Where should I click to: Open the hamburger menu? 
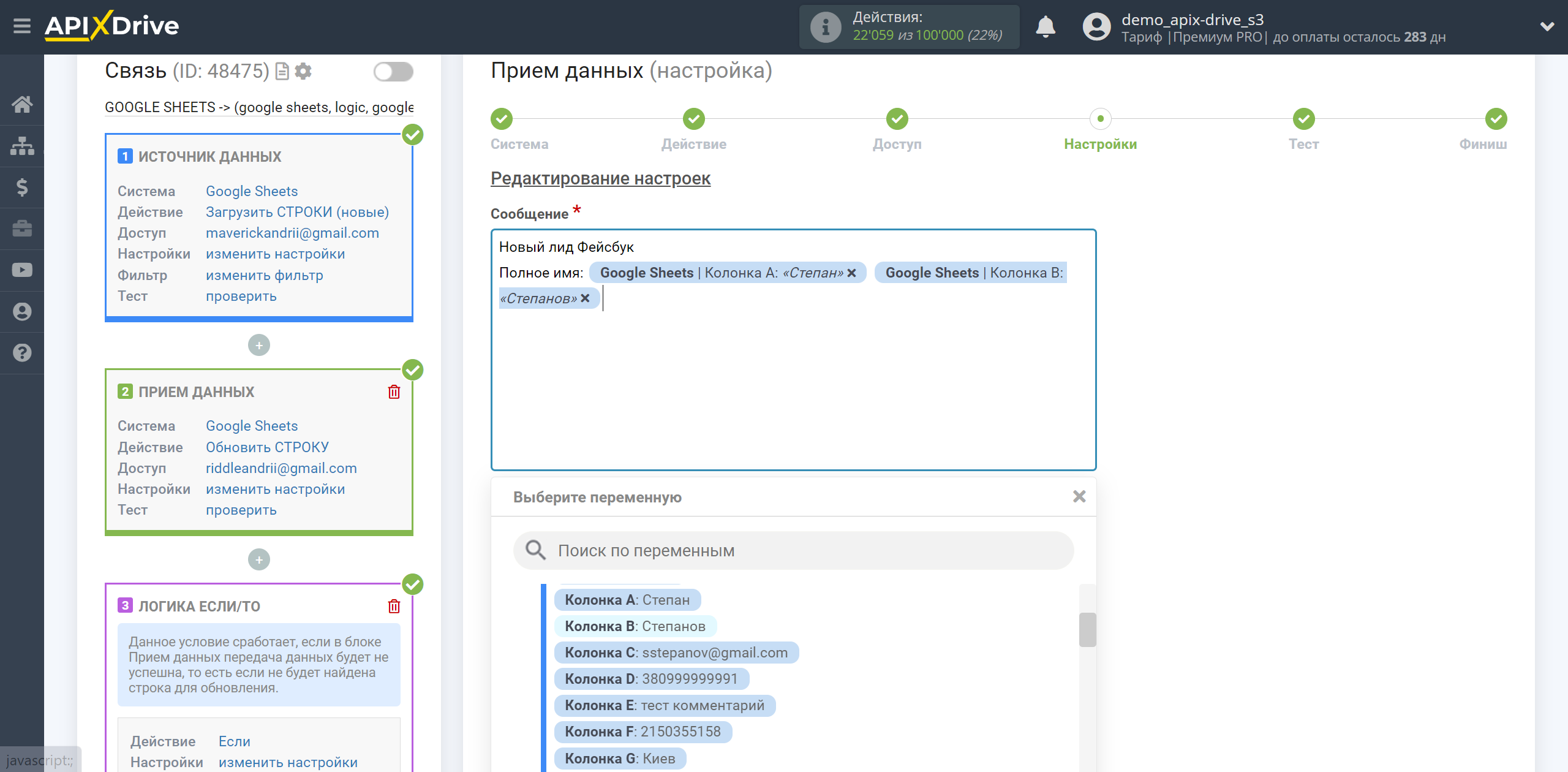tap(22, 26)
